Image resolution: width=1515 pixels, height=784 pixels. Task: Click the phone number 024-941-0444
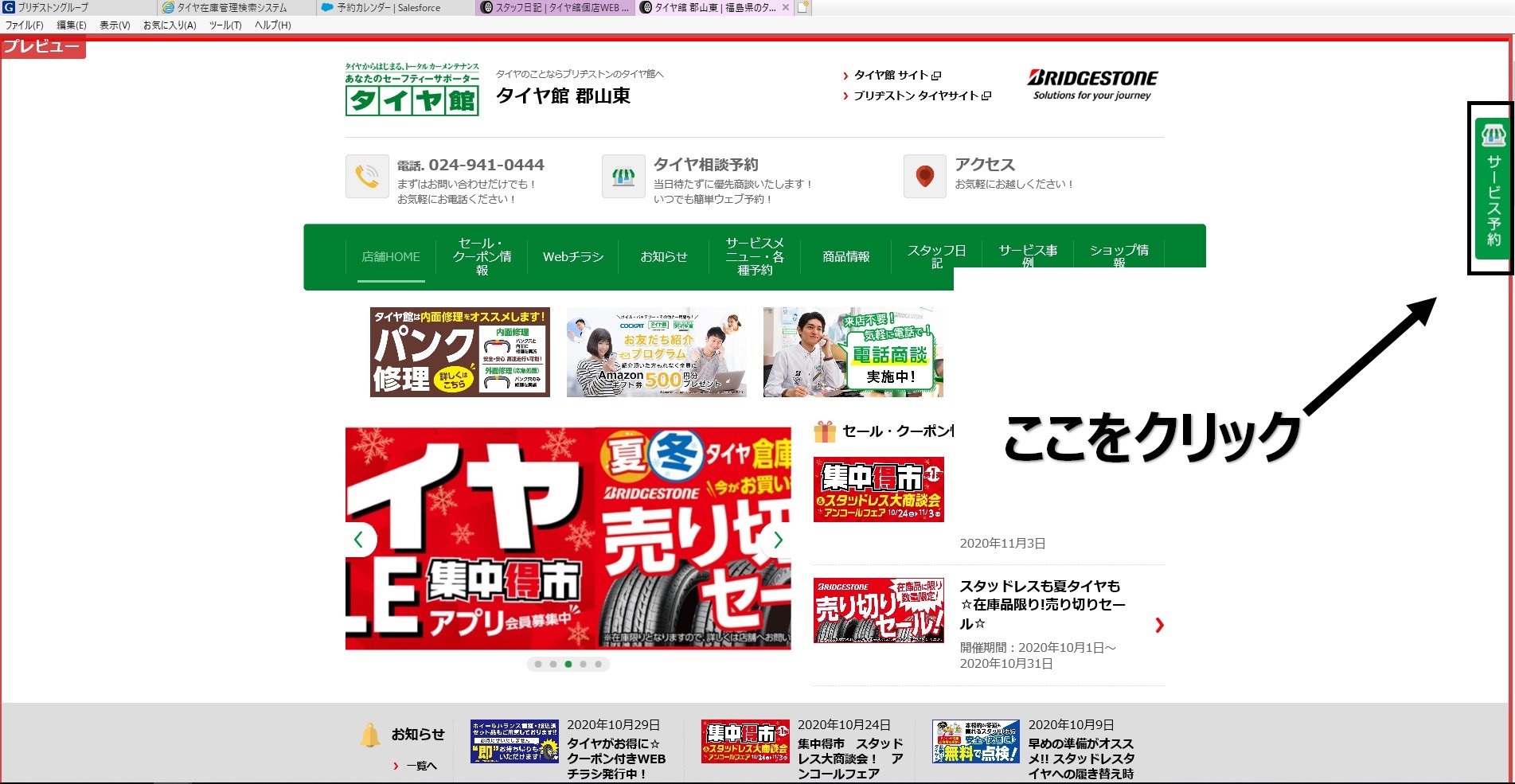(486, 165)
